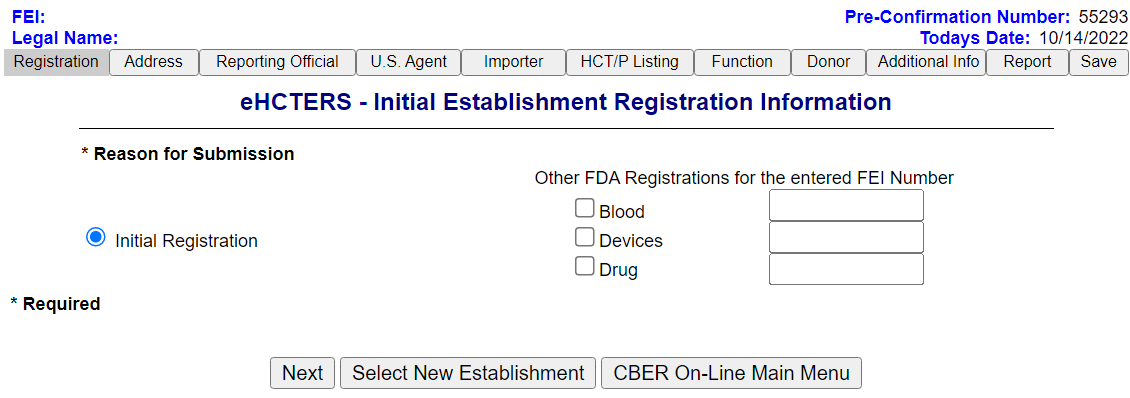Tick the Drug checkbox

coord(584,266)
